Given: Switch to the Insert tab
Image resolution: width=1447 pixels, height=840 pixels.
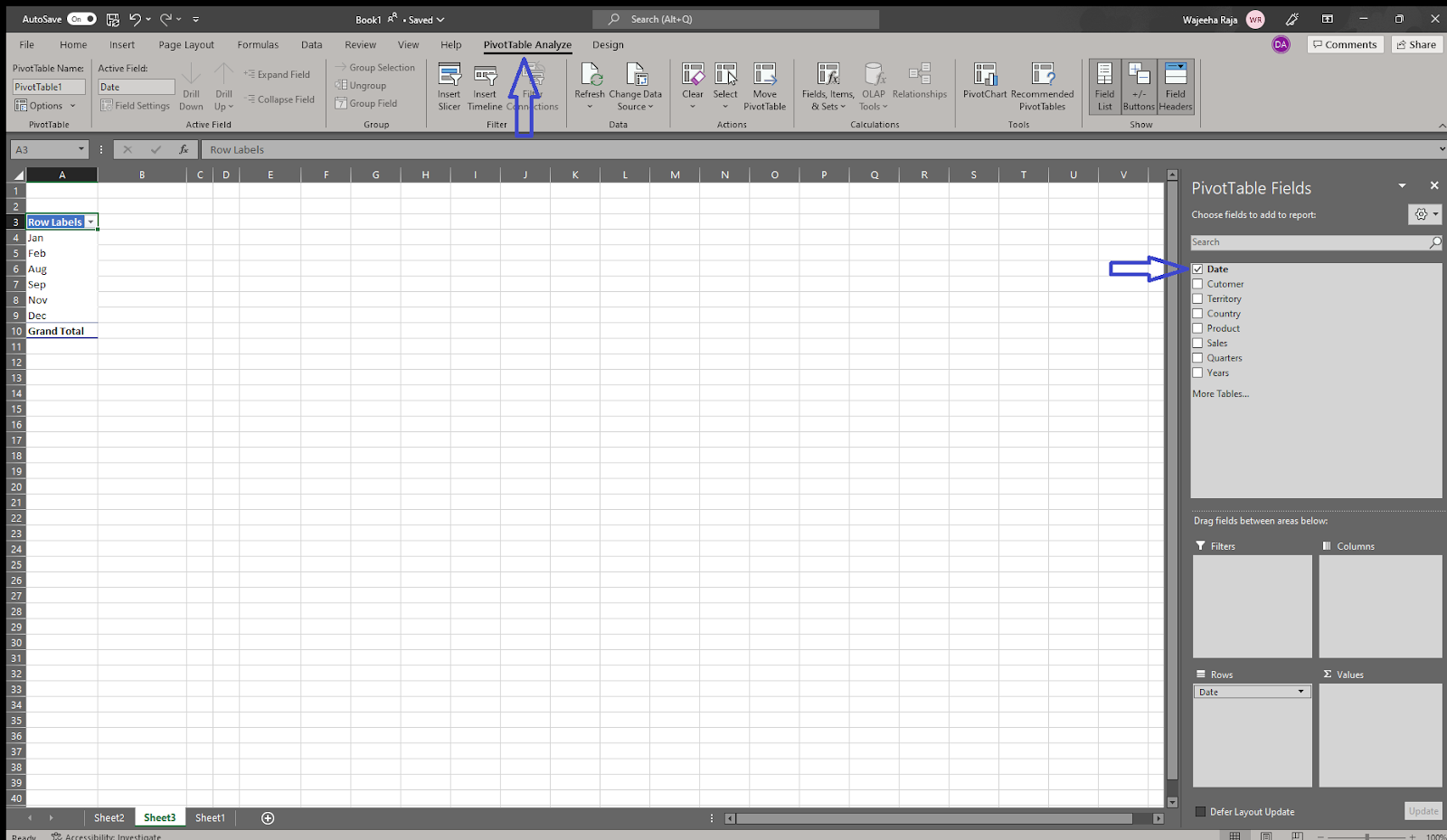Looking at the screenshot, I should tap(122, 44).
